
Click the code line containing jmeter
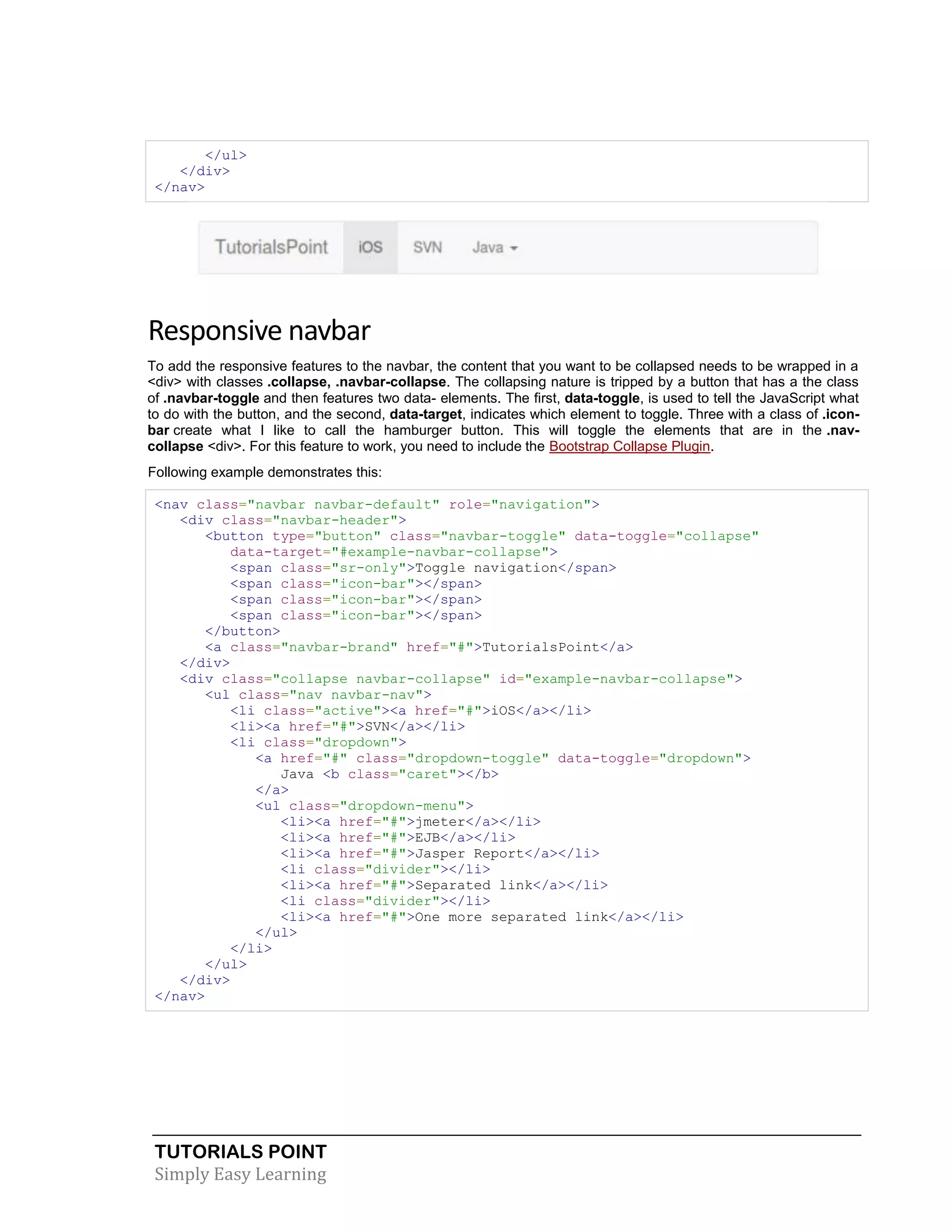(410, 822)
